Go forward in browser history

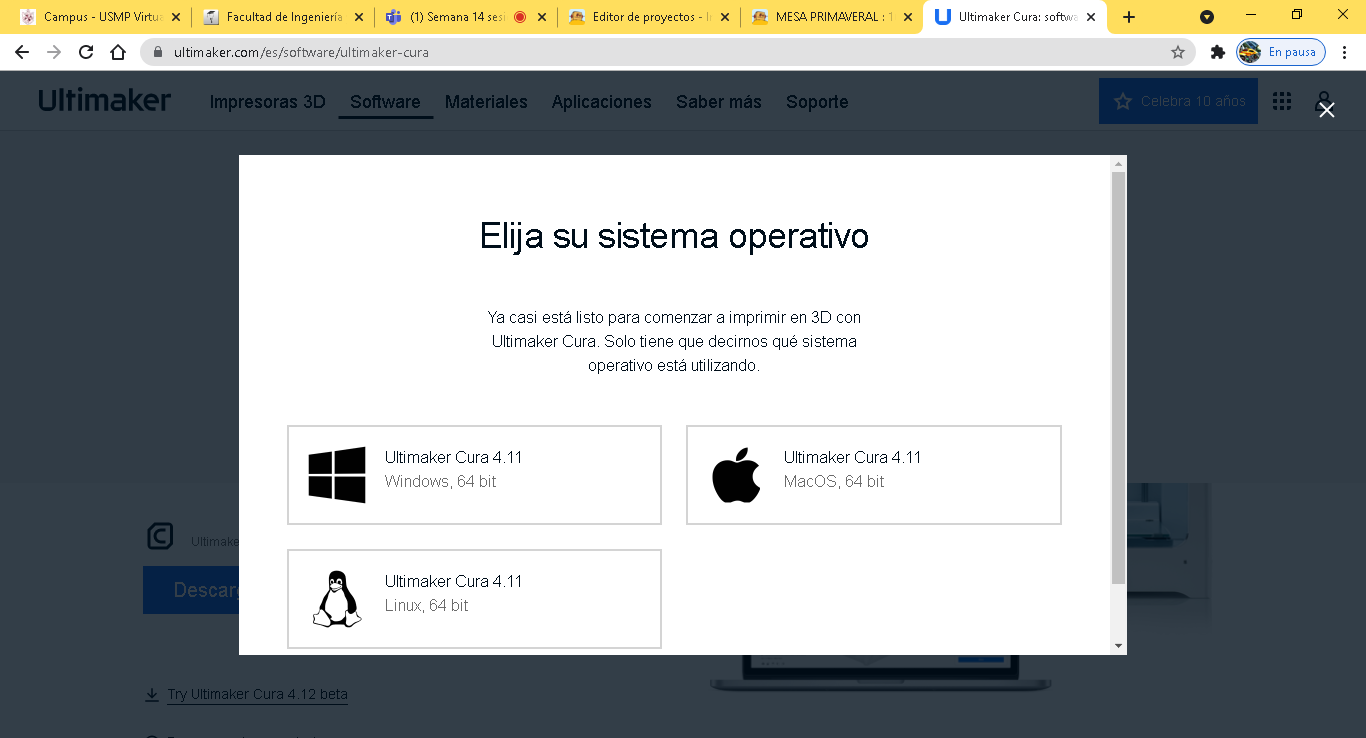click(54, 52)
